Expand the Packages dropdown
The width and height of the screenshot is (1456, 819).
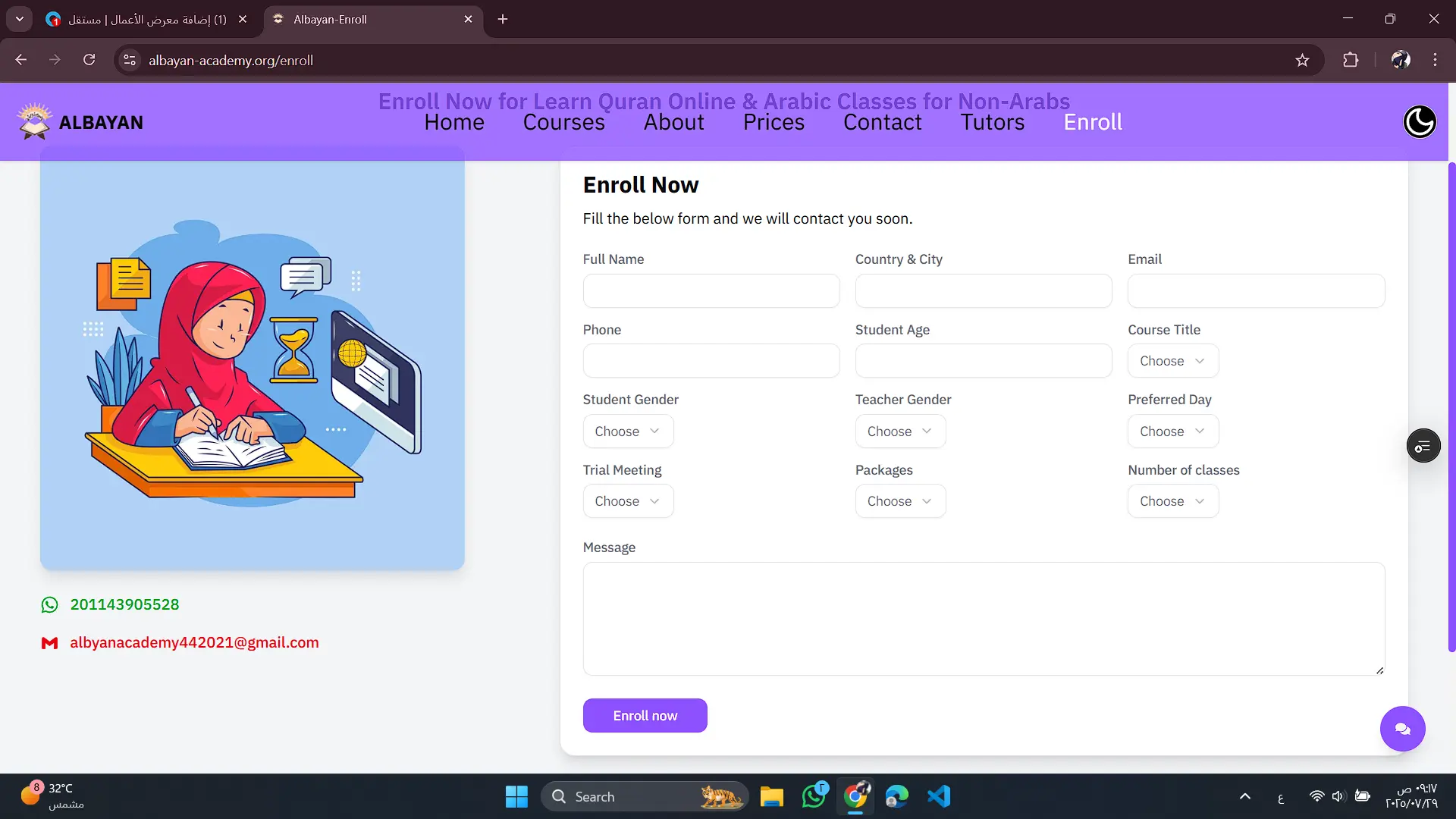pos(900,501)
